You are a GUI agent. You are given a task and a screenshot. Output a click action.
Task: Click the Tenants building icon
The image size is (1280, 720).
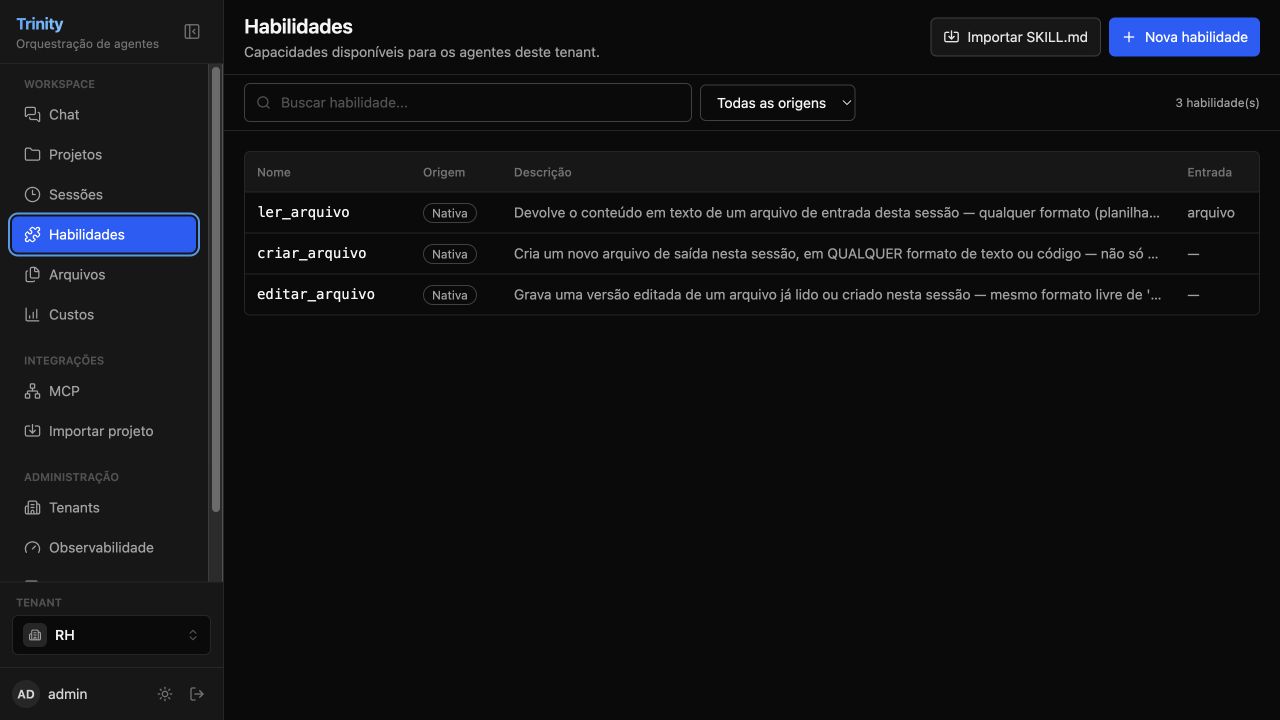pyautogui.click(x=32, y=507)
